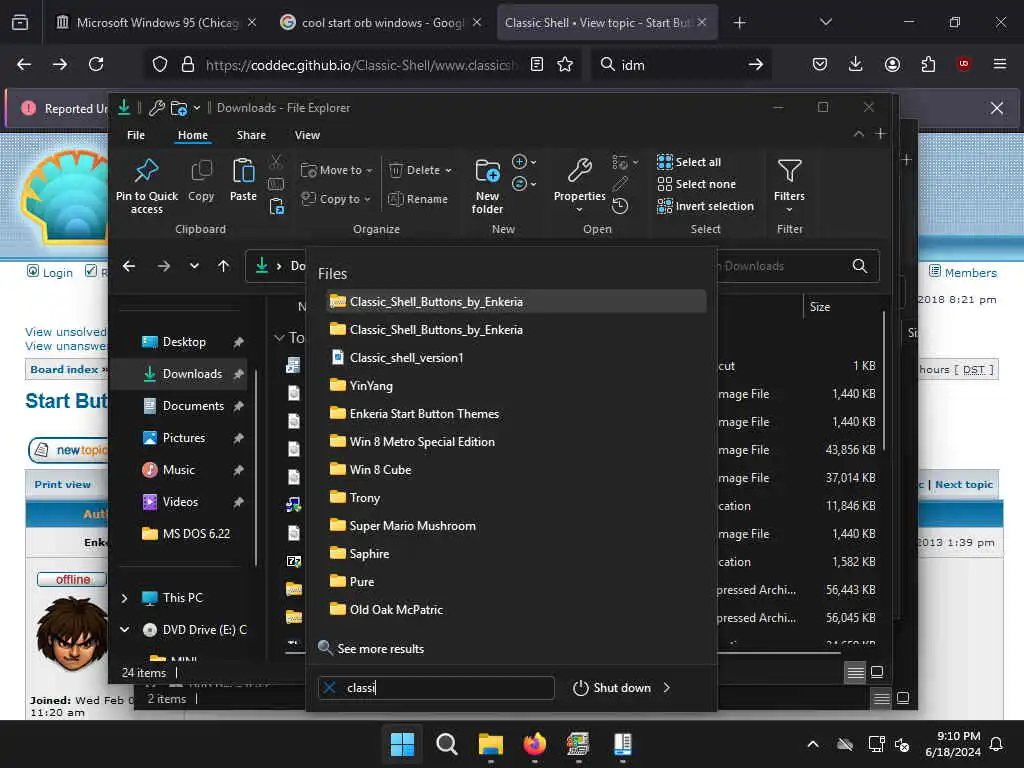The width and height of the screenshot is (1024, 768).
Task: Open File Explorer from taskbar
Action: (490, 744)
